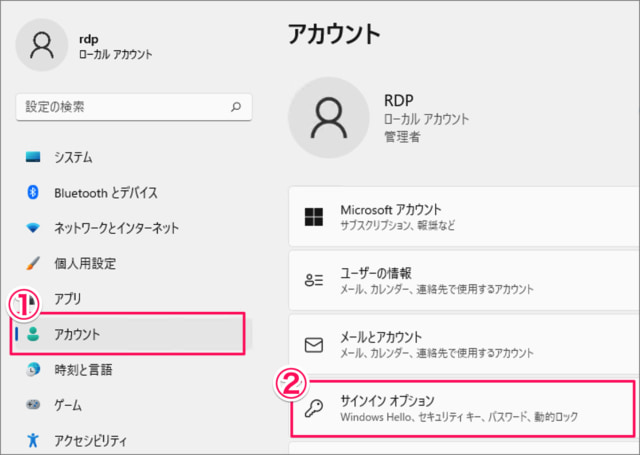Click the gamepad icon for gaming
Screen dimensions: 640x455
tap(33, 404)
